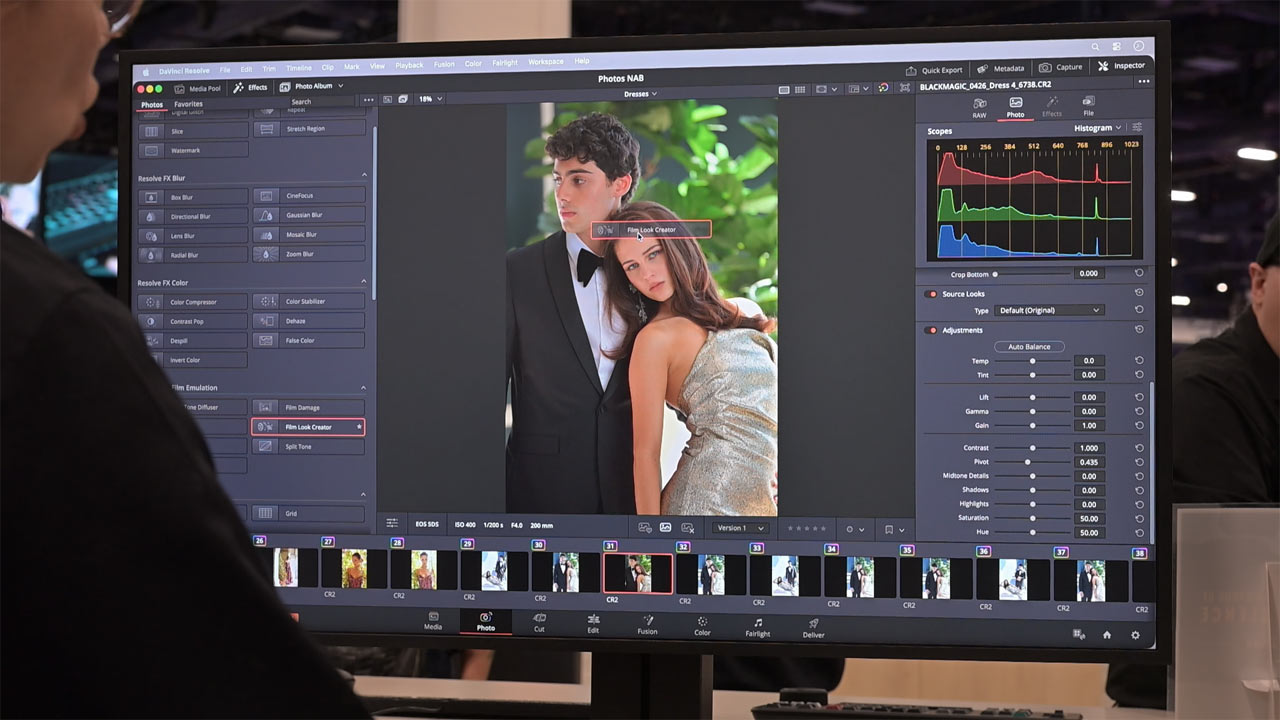Image resolution: width=1280 pixels, height=720 pixels.
Task: Open inspector options ellipsis menu
Action: pos(1144,82)
